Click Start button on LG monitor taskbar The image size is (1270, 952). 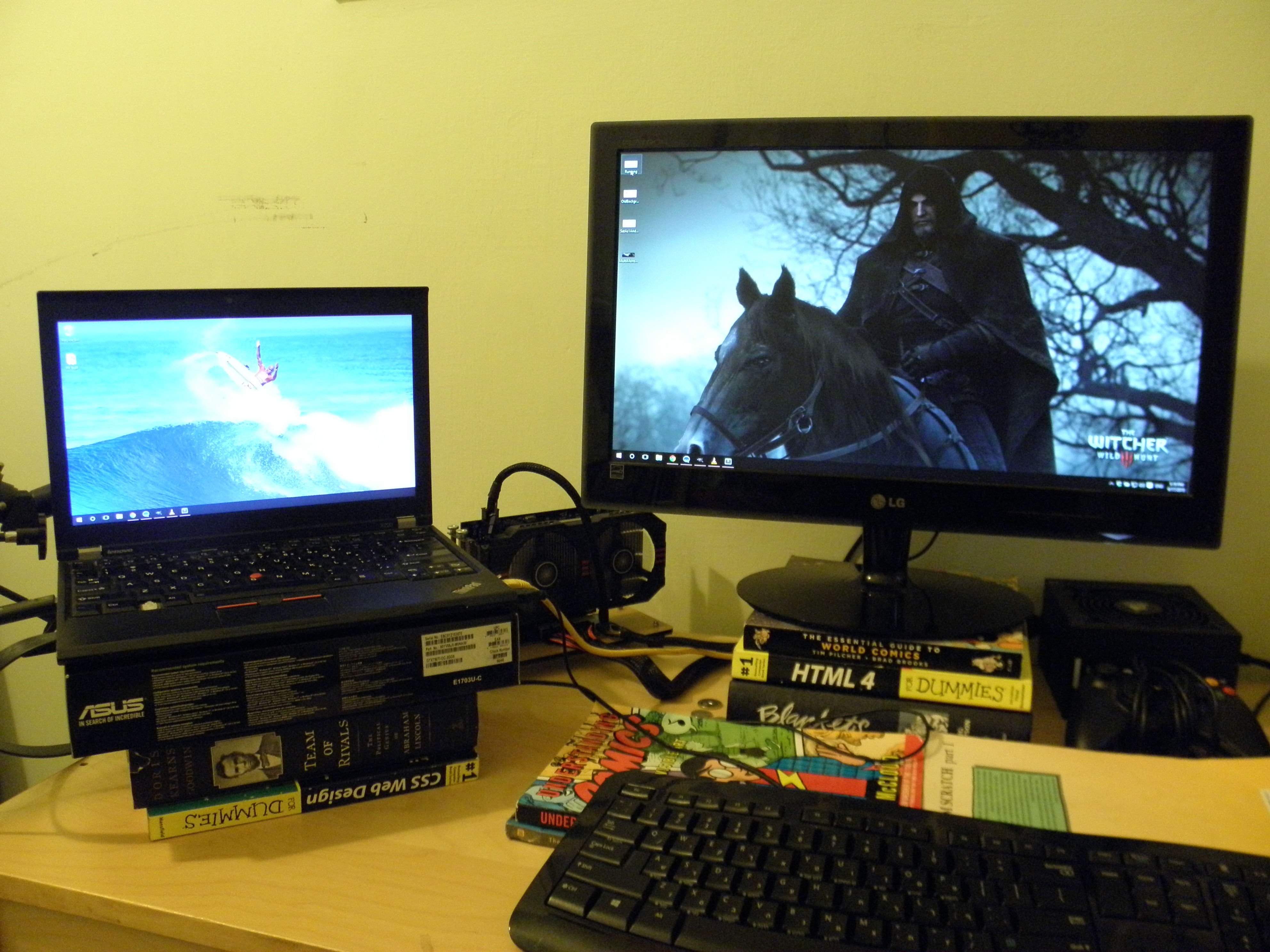(x=619, y=456)
